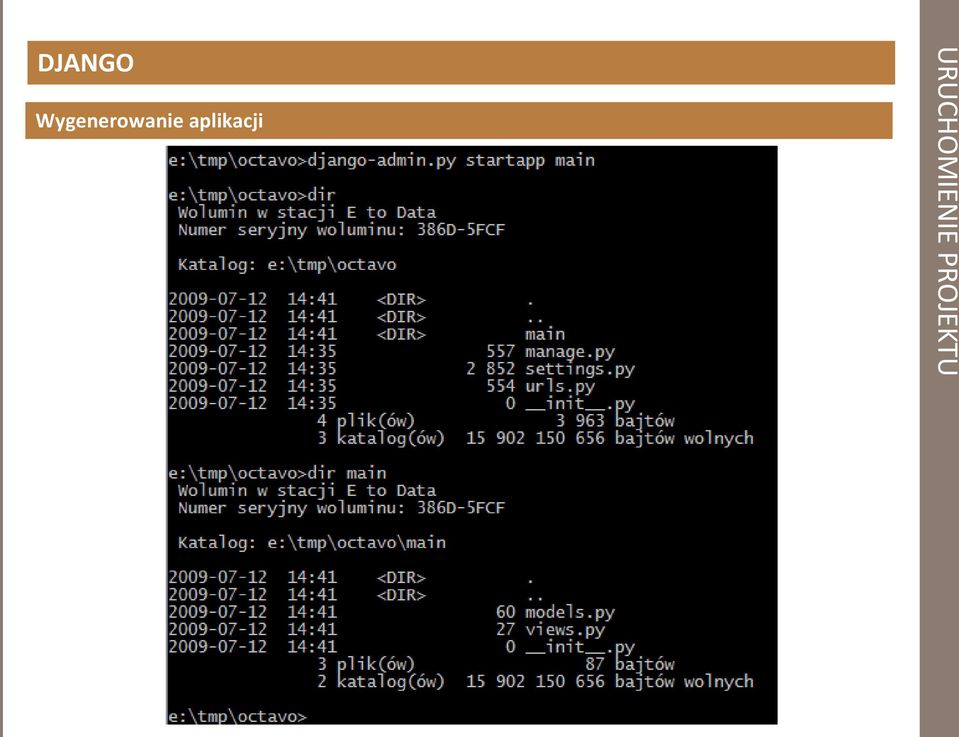Click the 'django-admin.py startapp main' command line
This screenshot has height=737, width=959.
pos(451,160)
